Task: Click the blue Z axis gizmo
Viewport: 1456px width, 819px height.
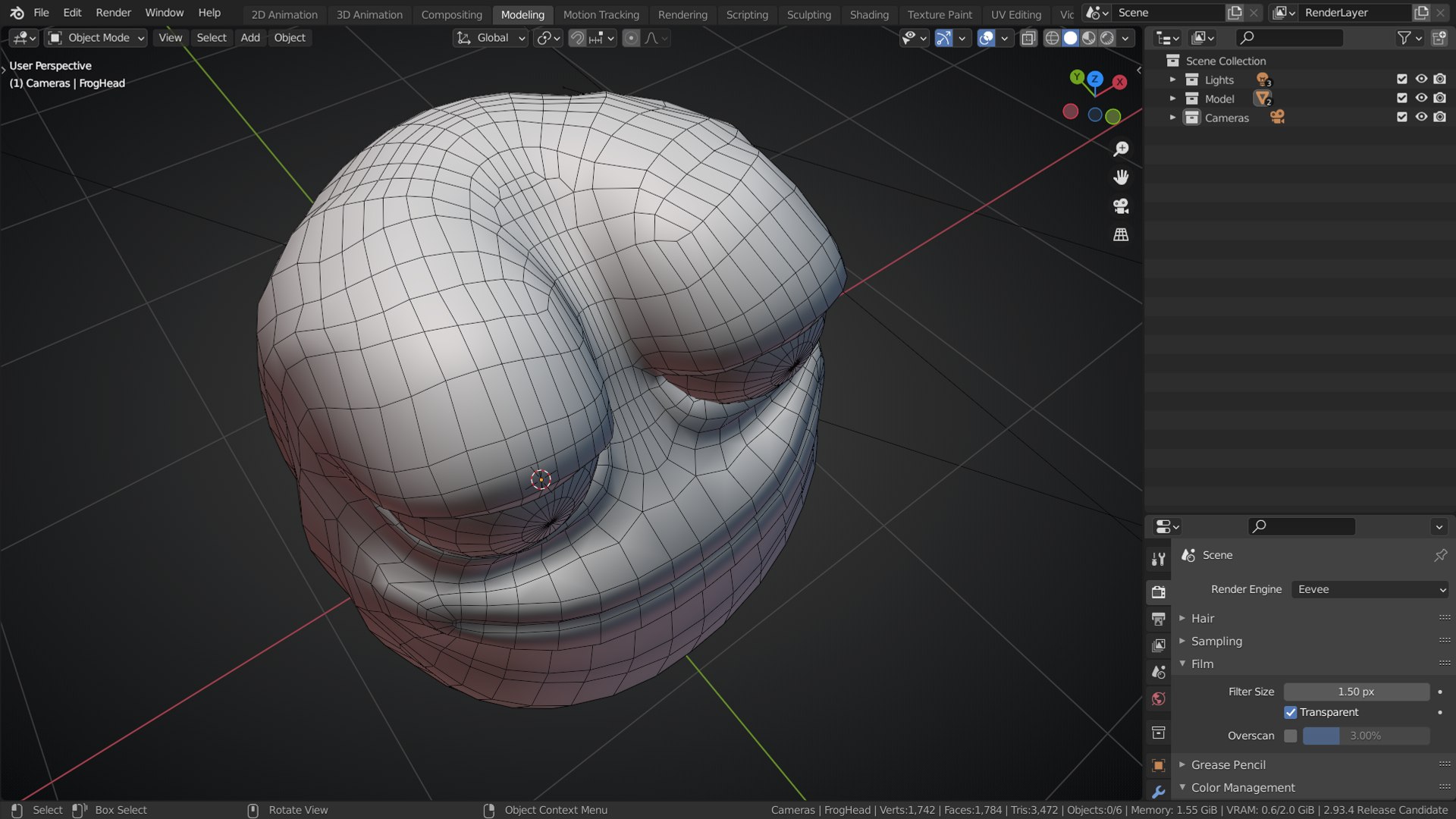Action: tap(1095, 78)
